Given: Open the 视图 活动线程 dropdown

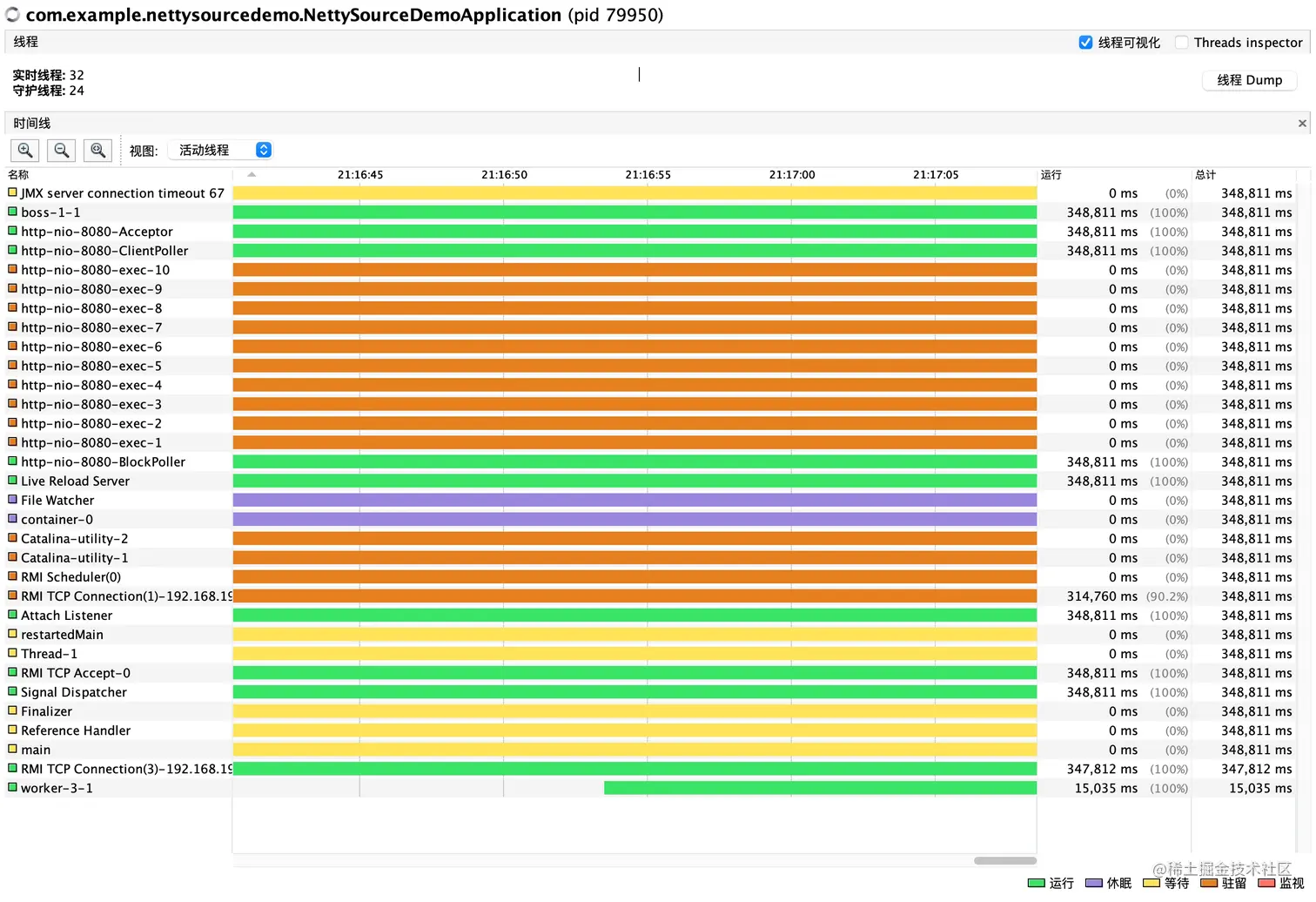Looking at the screenshot, I should click(220, 150).
